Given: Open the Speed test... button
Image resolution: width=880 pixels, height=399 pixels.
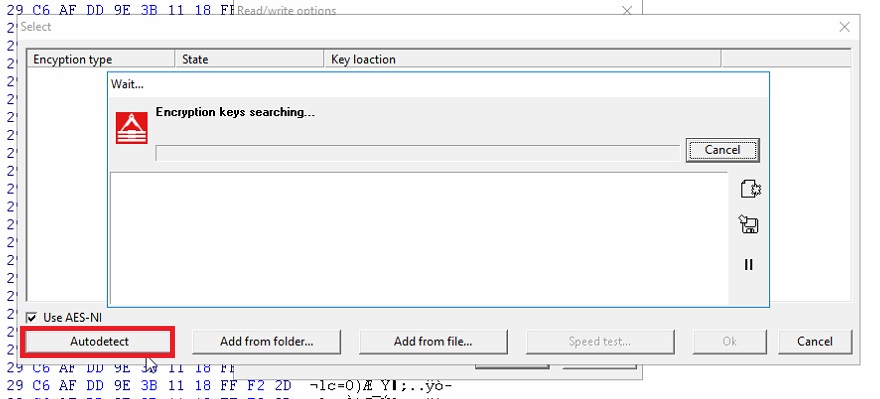Looking at the screenshot, I should [x=600, y=341].
